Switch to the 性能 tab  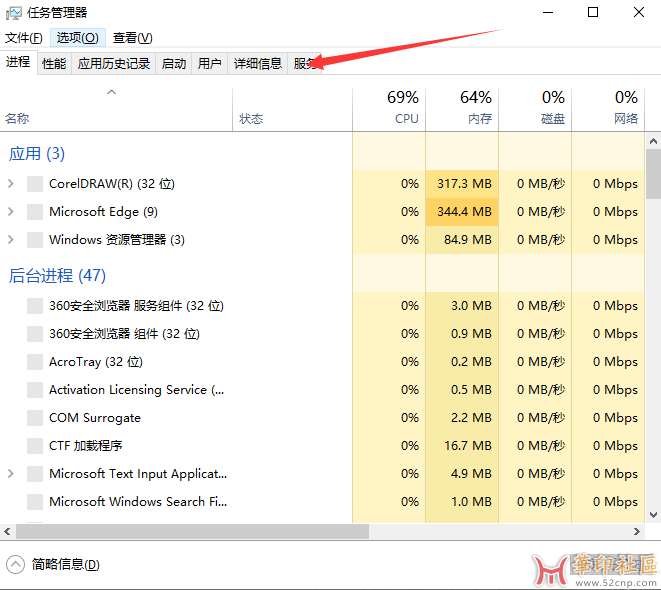(x=54, y=64)
